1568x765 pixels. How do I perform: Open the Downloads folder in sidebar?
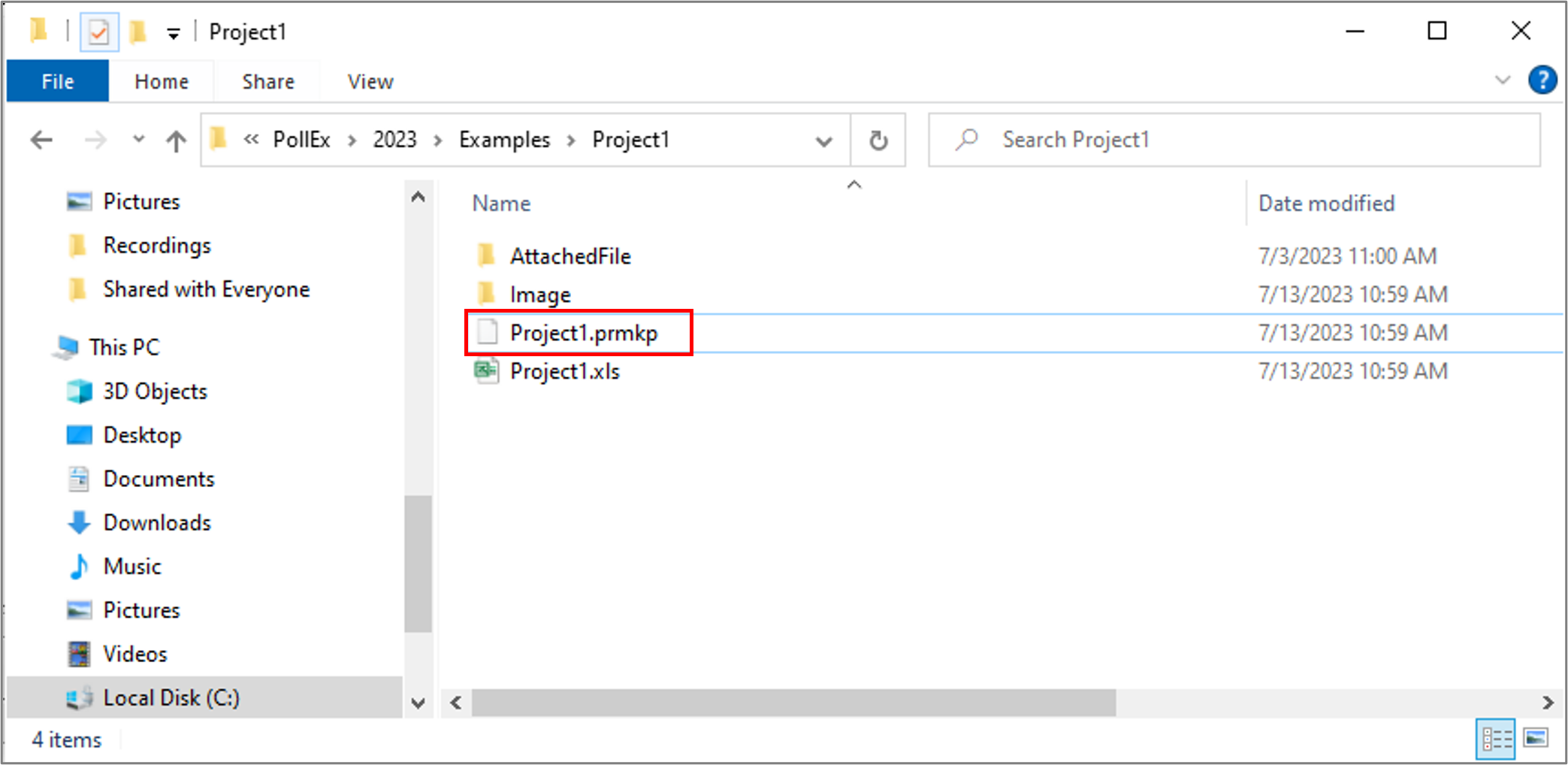[x=157, y=523]
